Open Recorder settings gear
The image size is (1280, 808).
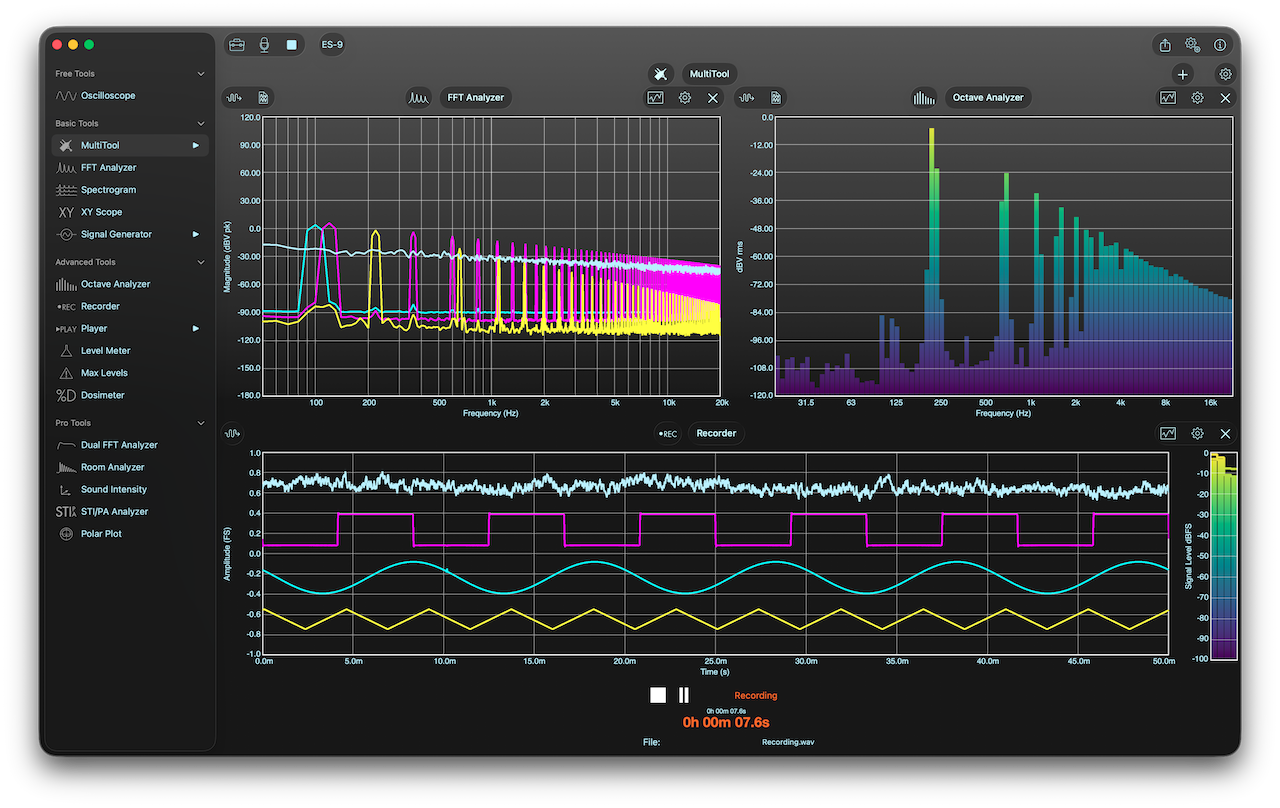(x=1197, y=434)
